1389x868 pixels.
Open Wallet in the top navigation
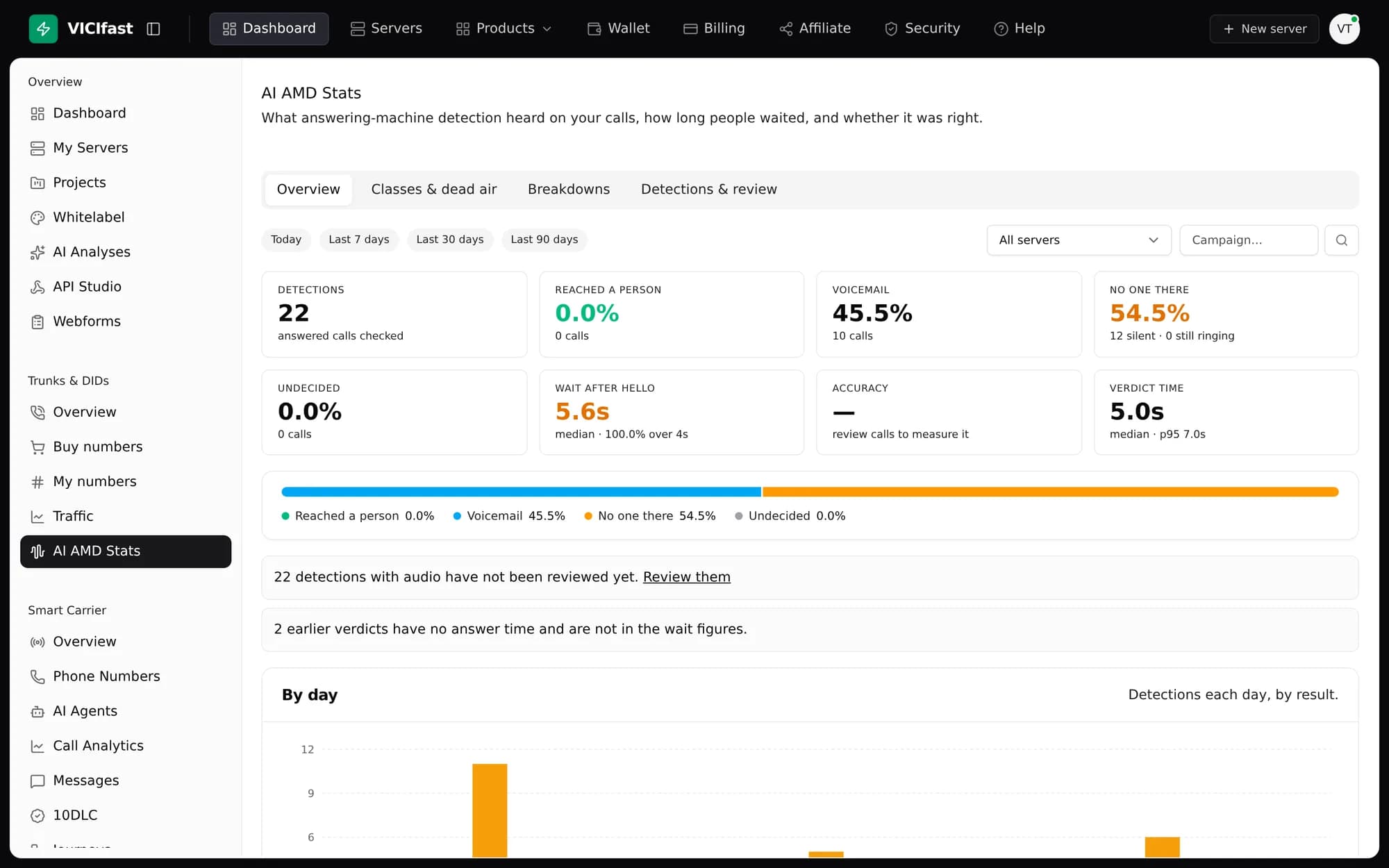[x=619, y=28]
